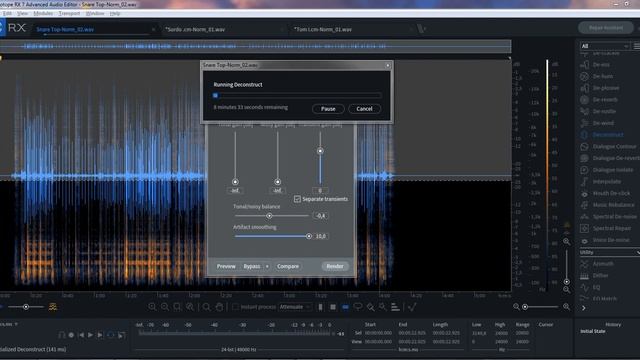Open the Dialogue Contour module
The height and width of the screenshot is (360, 640).
(x=614, y=147)
